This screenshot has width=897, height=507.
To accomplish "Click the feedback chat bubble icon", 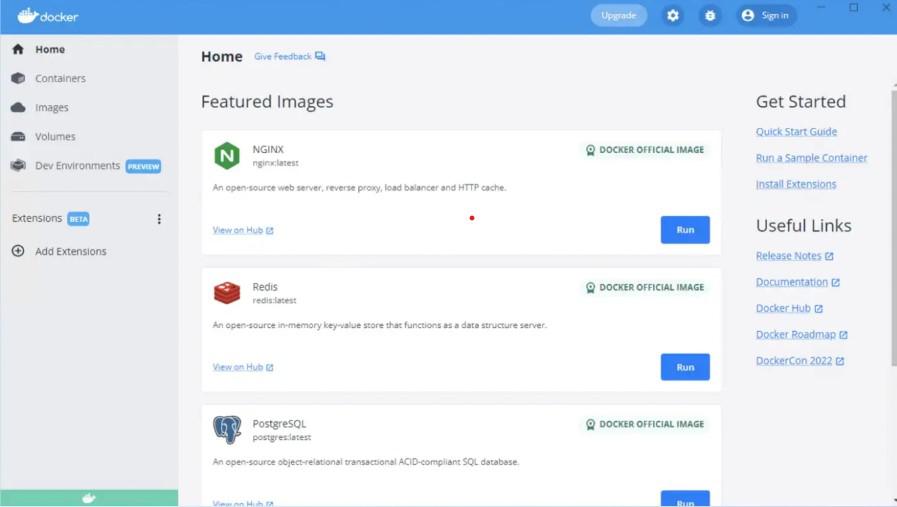I will point(320,56).
